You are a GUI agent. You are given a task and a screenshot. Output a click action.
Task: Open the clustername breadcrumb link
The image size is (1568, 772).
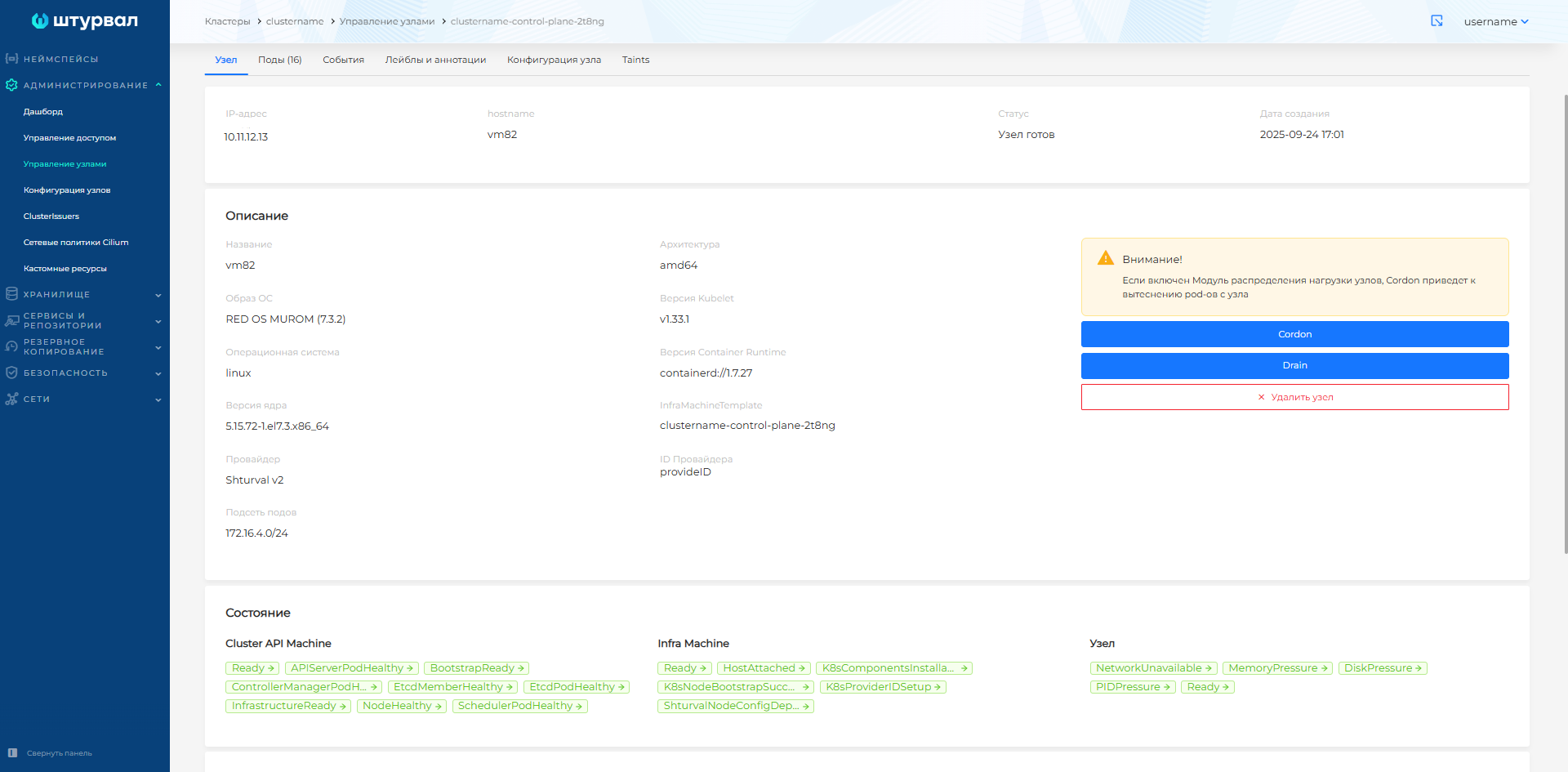(294, 21)
